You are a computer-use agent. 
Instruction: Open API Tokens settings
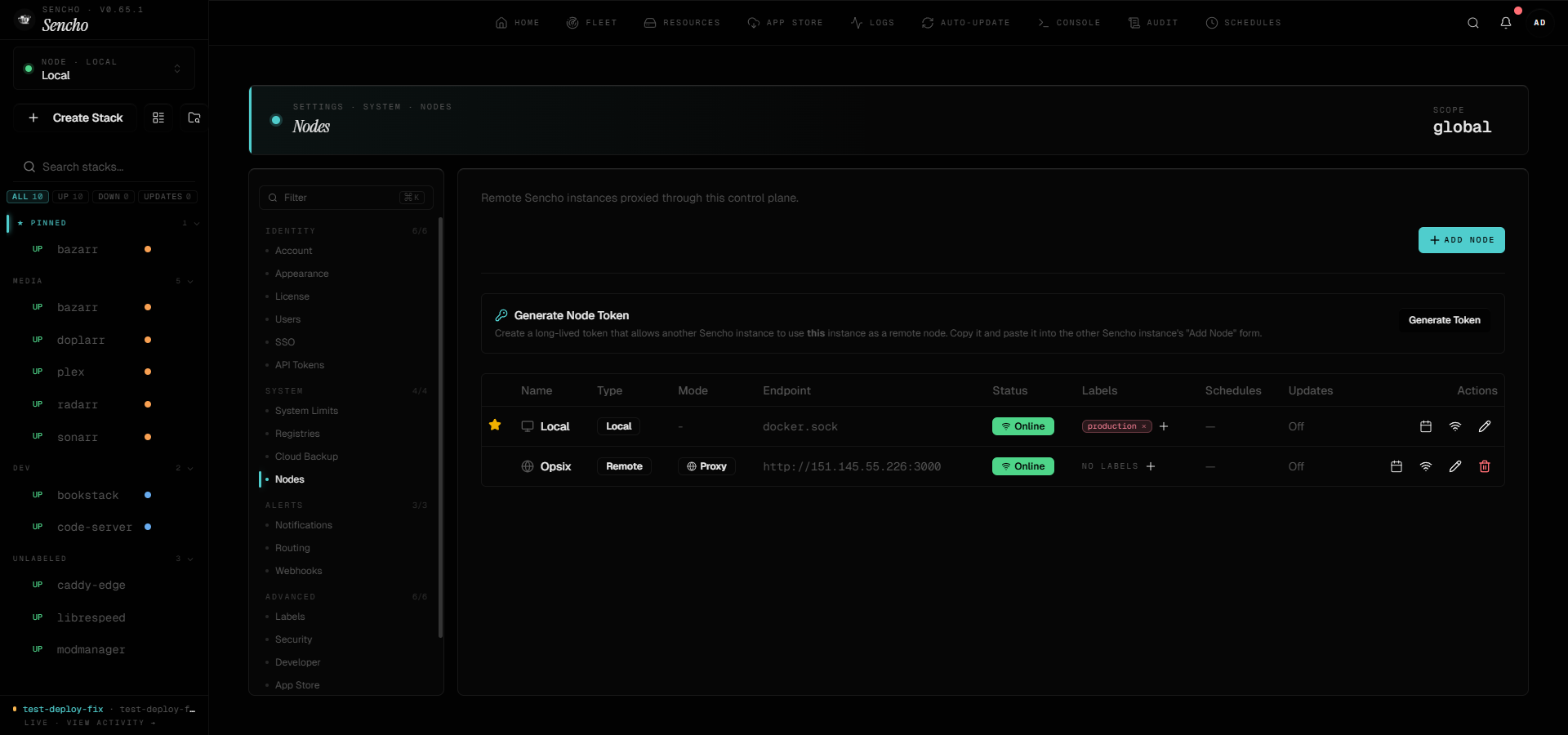tap(299, 365)
